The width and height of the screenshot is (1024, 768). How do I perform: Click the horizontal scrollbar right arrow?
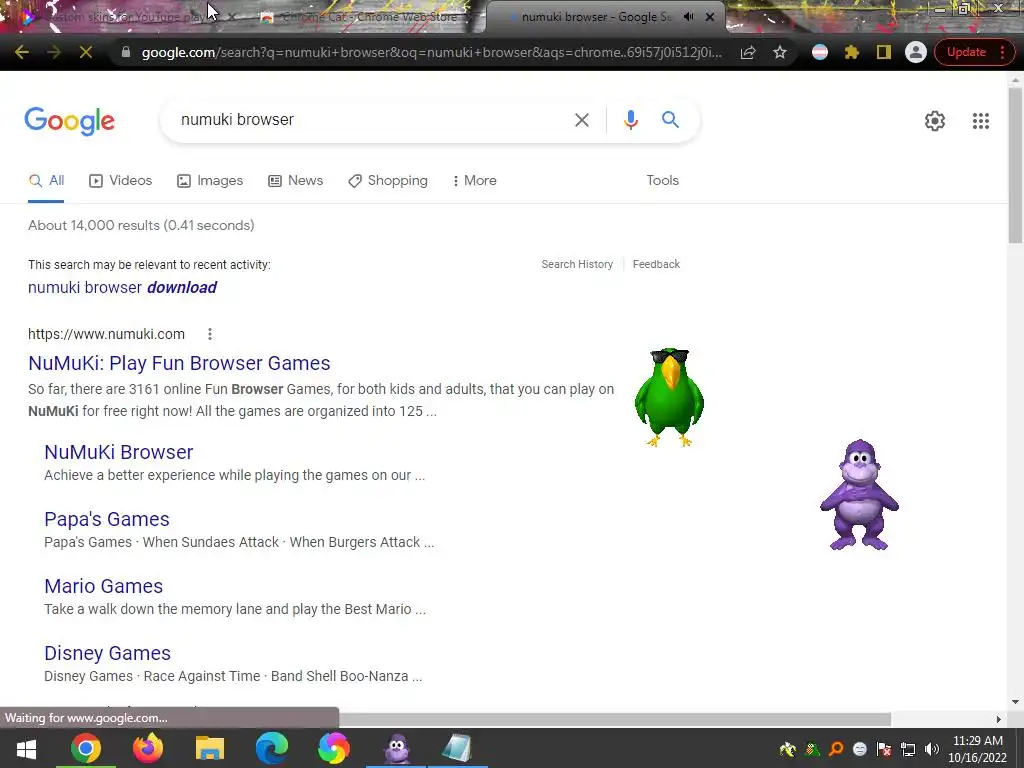point(999,719)
